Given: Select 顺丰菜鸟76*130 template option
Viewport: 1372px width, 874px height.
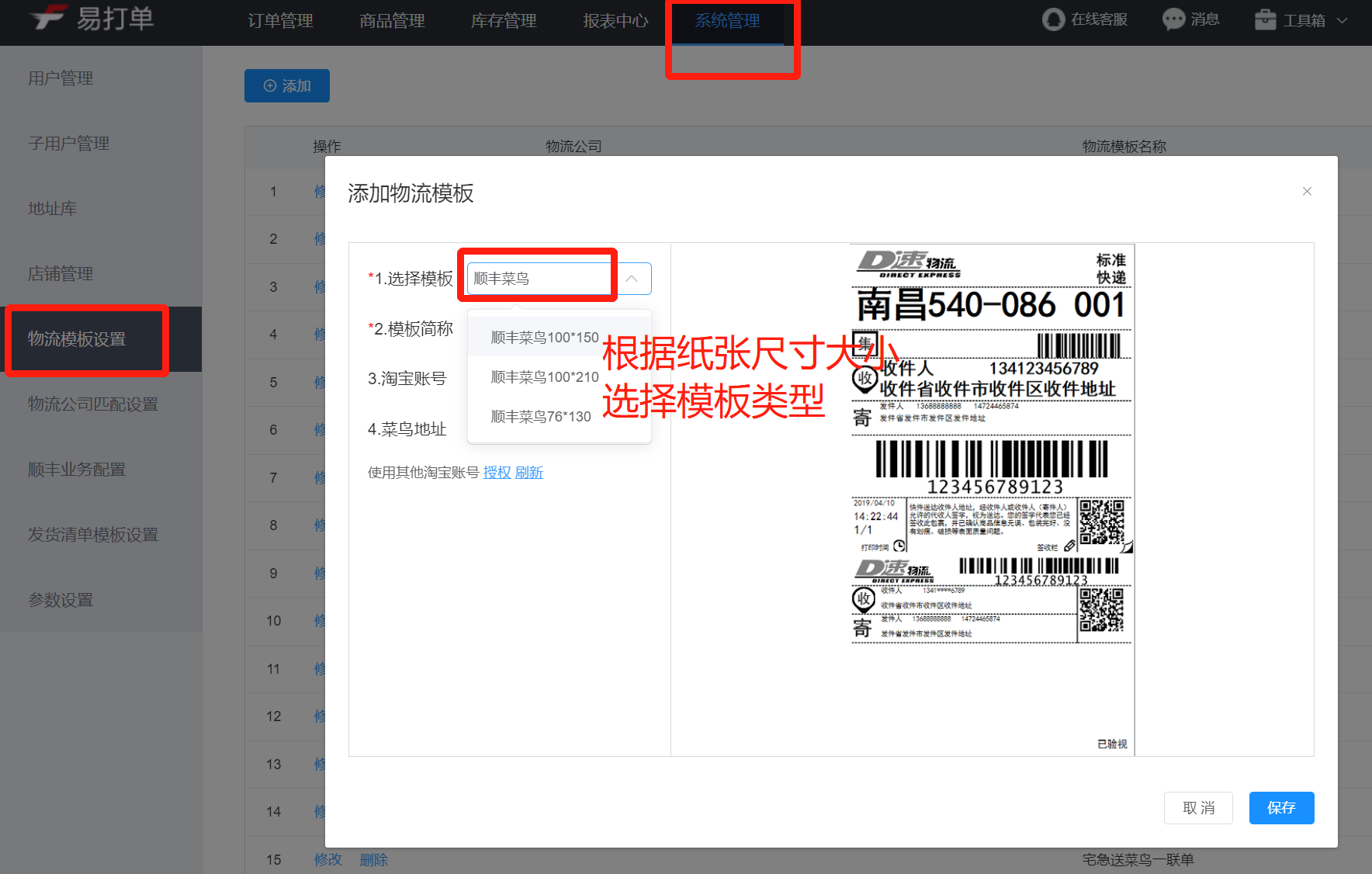Looking at the screenshot, I should (x=560, y=416).
